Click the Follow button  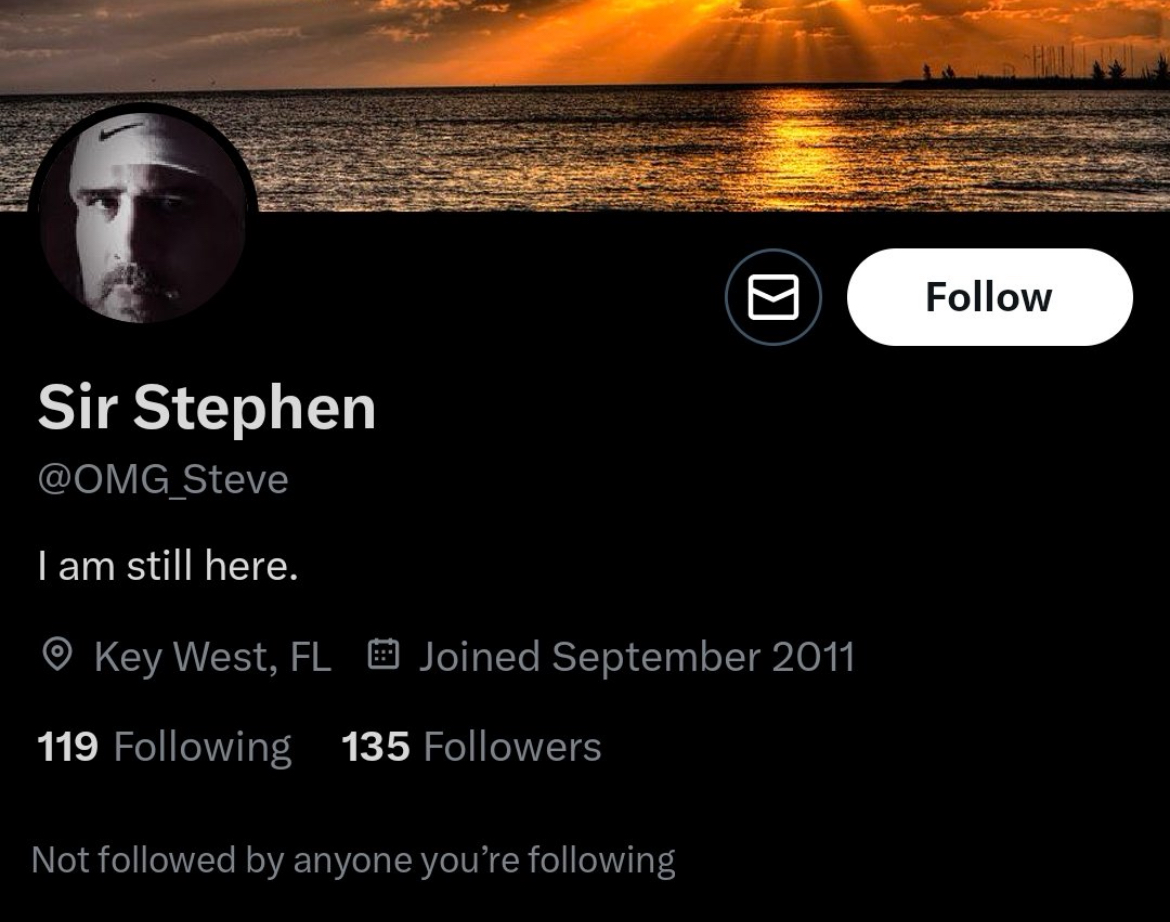(x=989, y=297)
